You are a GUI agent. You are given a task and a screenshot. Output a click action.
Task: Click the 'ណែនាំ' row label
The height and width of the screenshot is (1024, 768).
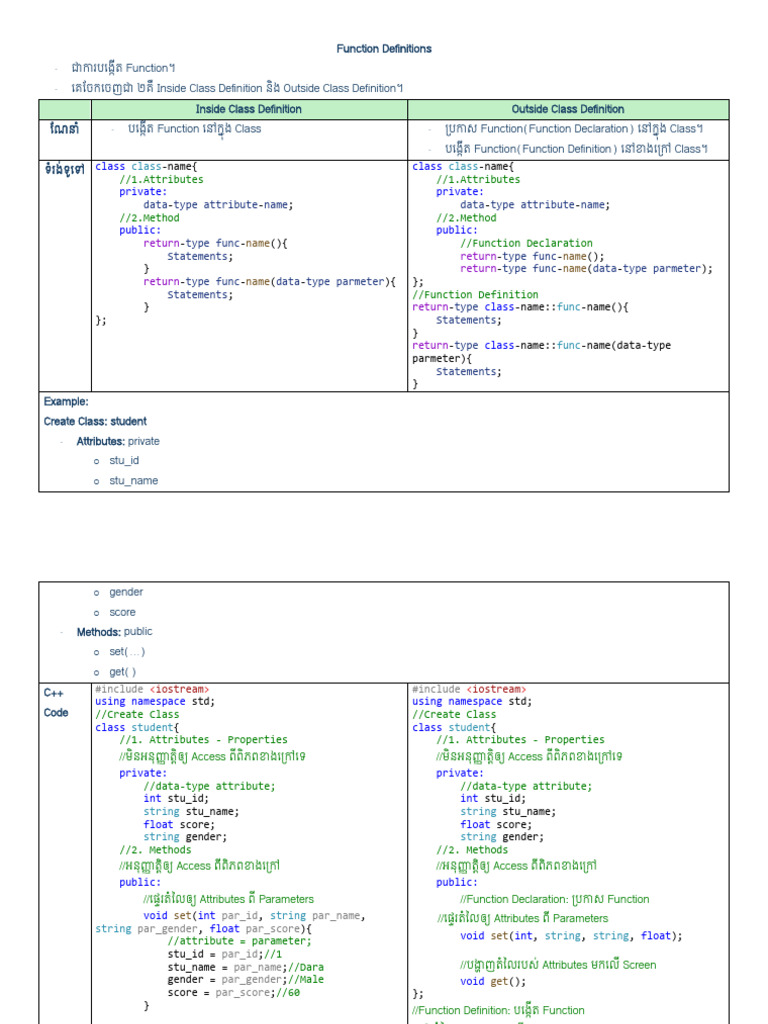65,129
